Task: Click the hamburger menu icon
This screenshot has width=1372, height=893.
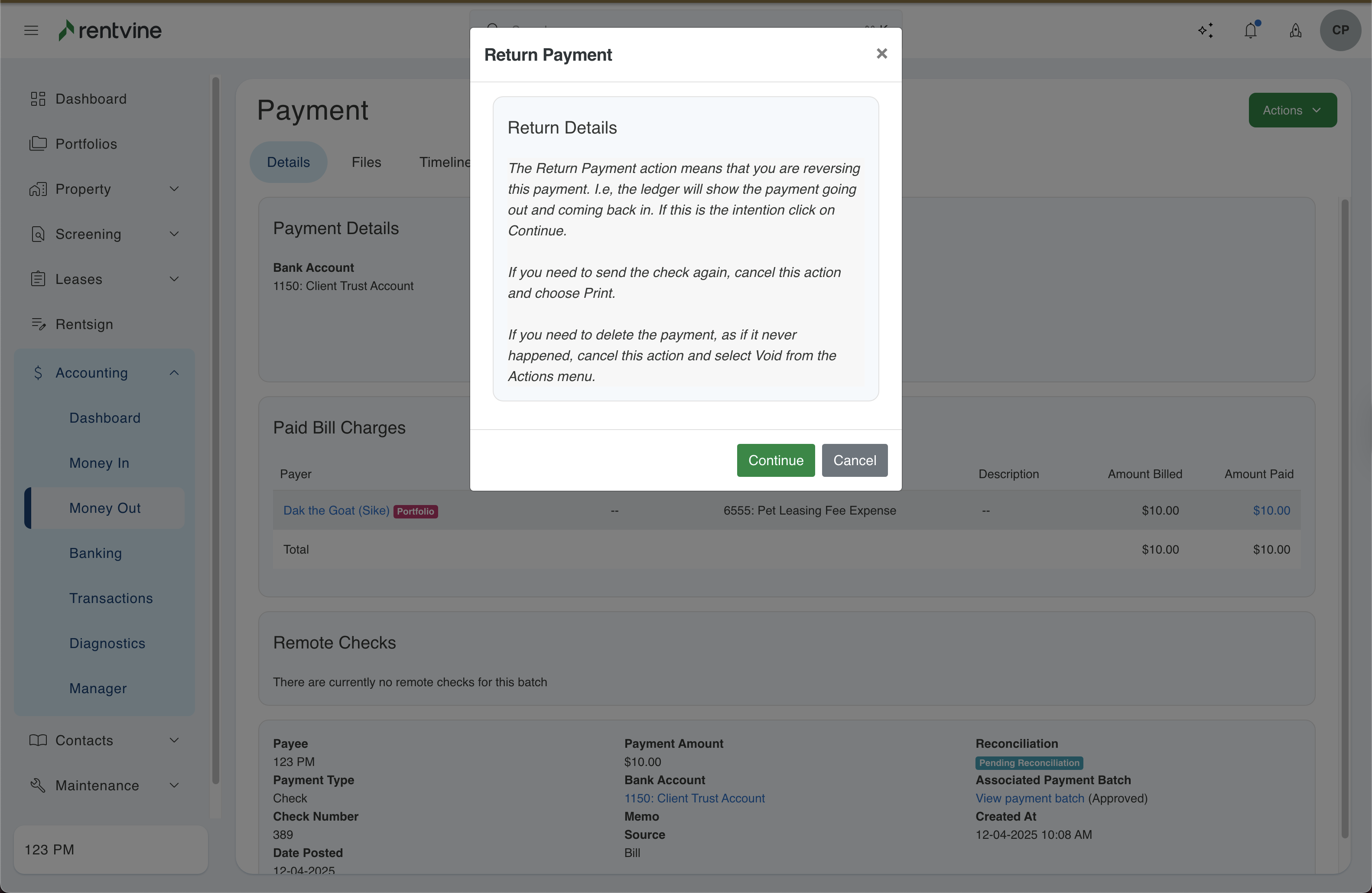Action: tap(31, 30)
